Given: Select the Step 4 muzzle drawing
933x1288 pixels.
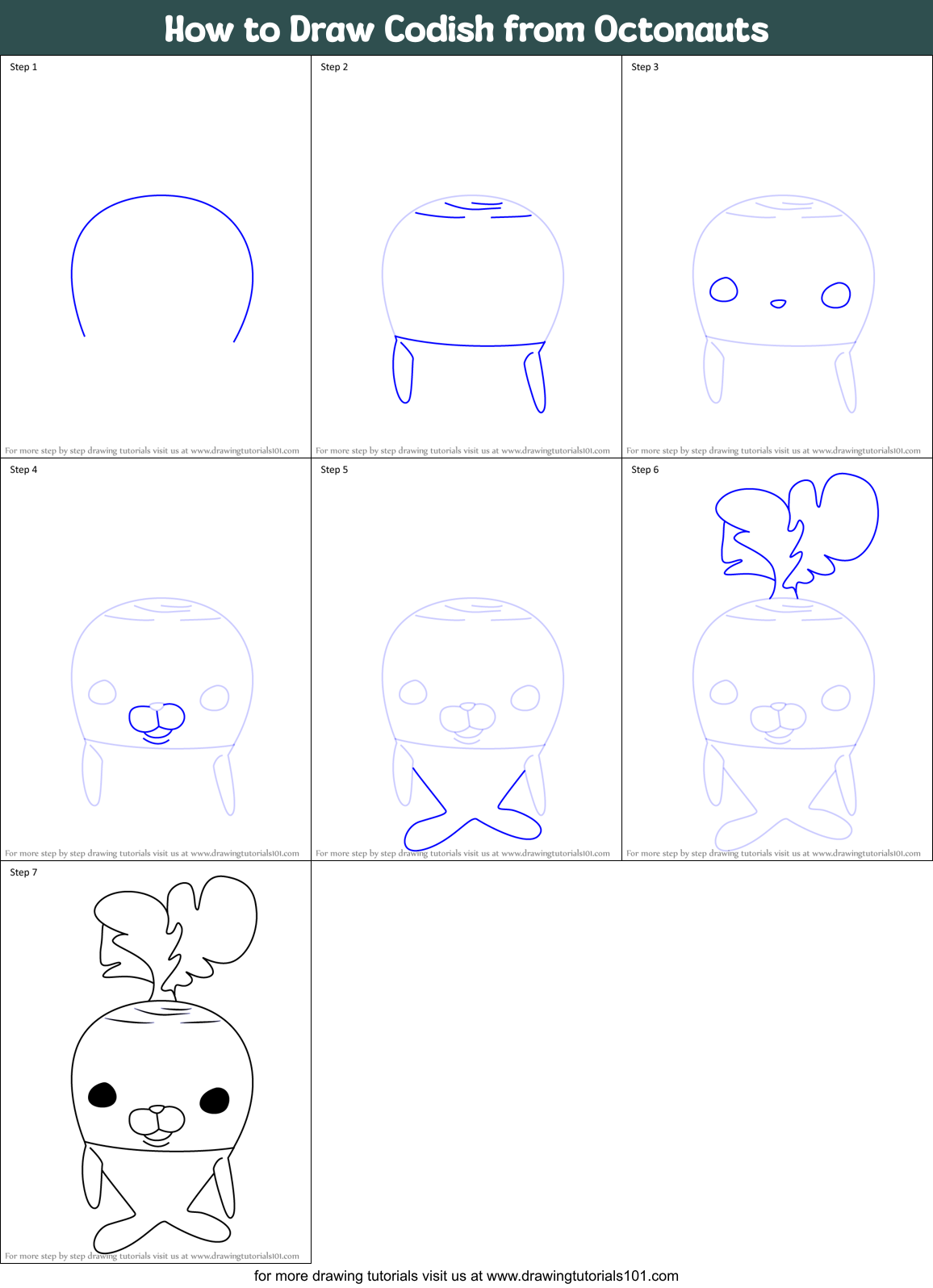Looking at the screenshot, I should (157, 722).
